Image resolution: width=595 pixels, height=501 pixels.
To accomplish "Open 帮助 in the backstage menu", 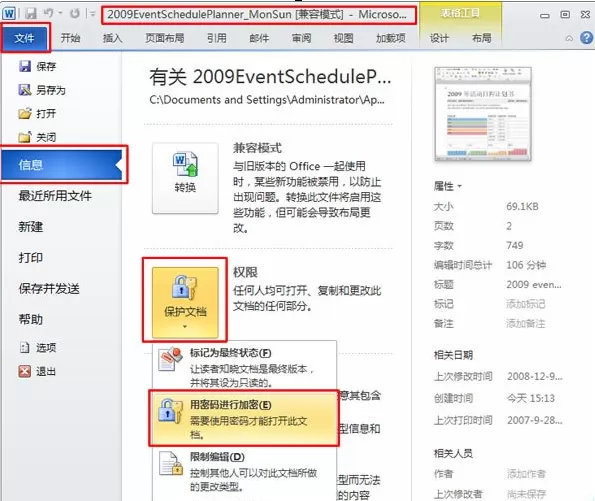I will point(31,319).
